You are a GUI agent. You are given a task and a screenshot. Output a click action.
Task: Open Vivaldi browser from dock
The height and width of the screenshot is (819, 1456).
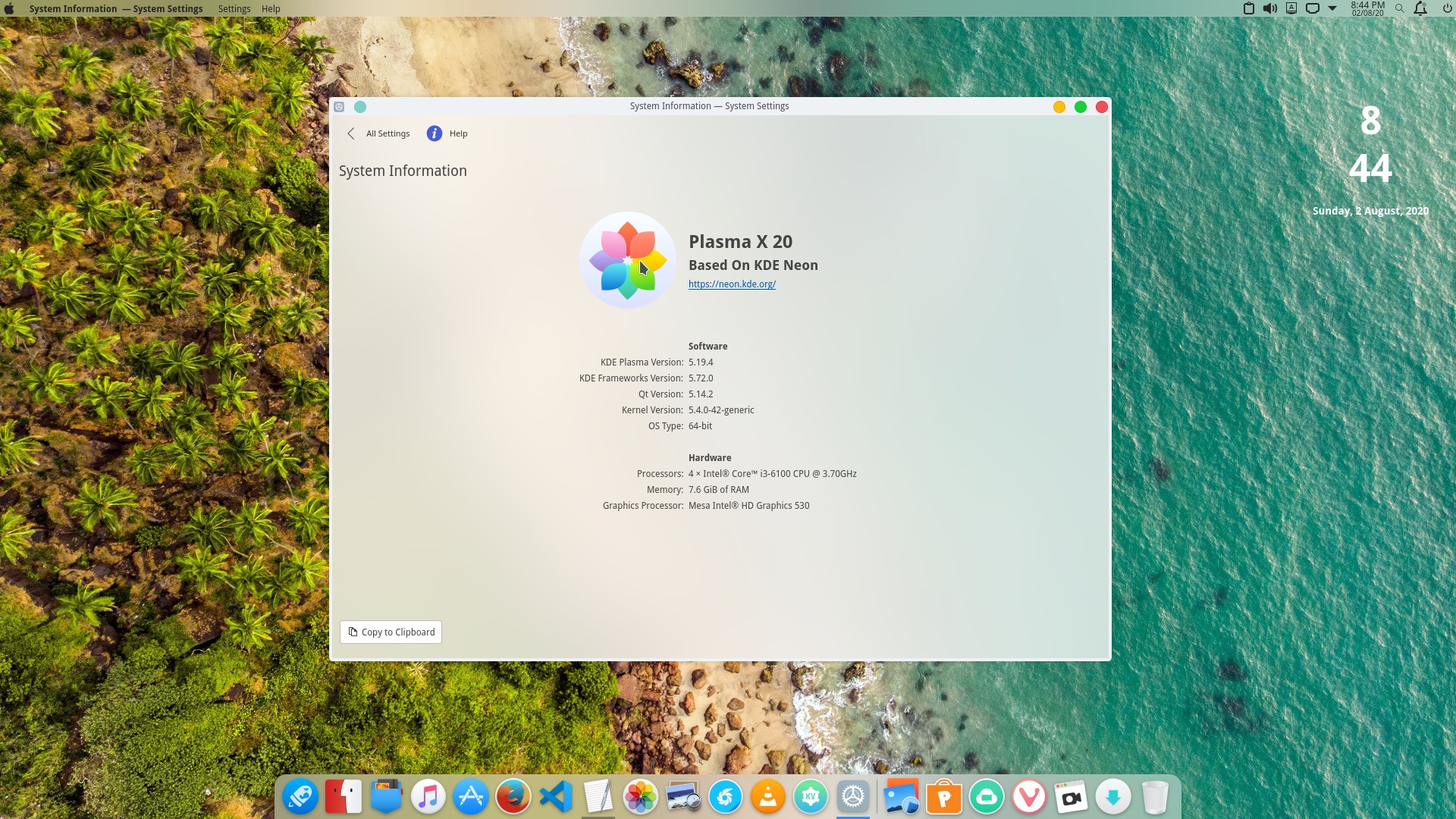click(x=1029, y=797)
